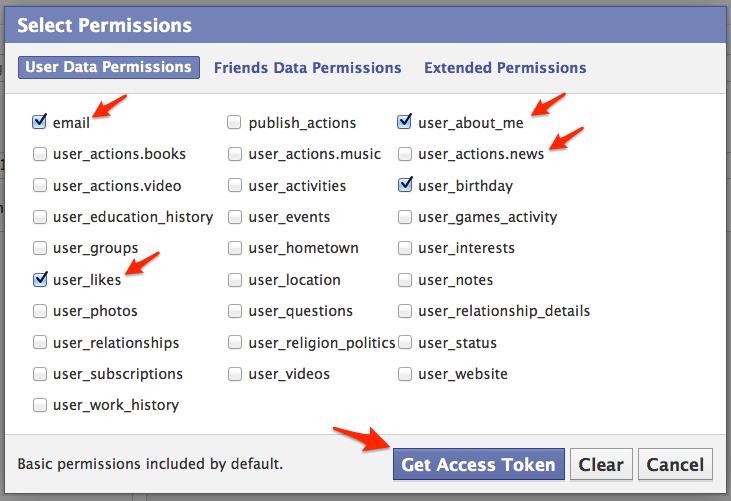Cancel the Select Permissions dialog
The width and height of the screenshot is (731, 501).
(675, 465)
